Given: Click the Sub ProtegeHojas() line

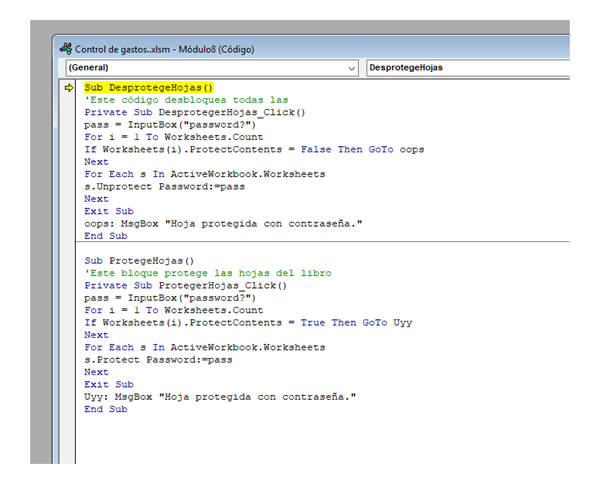Looking at the screenshot, I should (139, 261).
